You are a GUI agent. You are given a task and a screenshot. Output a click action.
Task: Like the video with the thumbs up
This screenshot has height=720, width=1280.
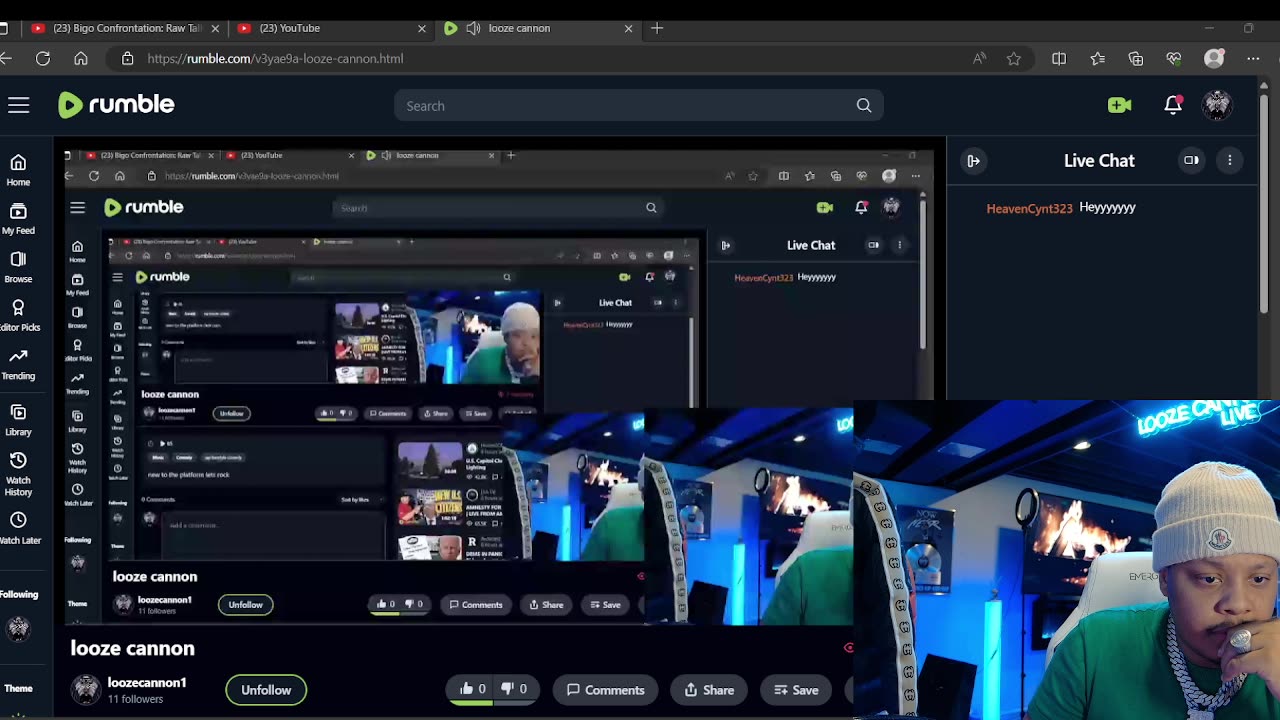472,689
